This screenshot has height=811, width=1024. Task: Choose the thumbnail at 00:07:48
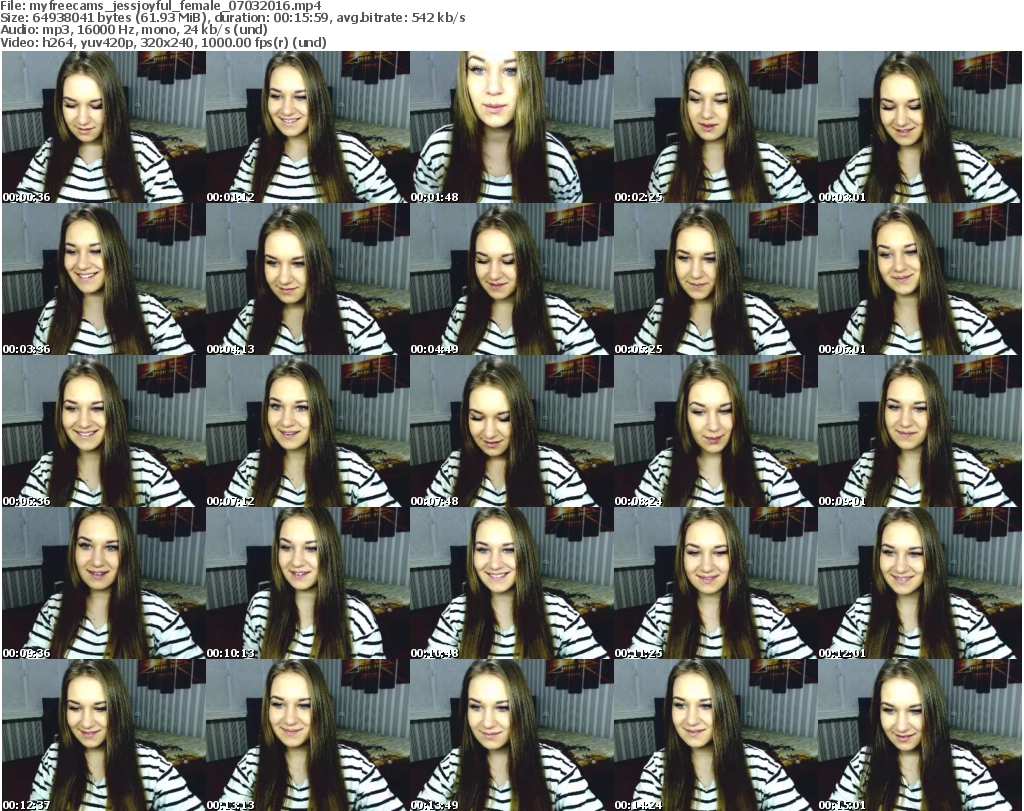[x=511, y=431]
